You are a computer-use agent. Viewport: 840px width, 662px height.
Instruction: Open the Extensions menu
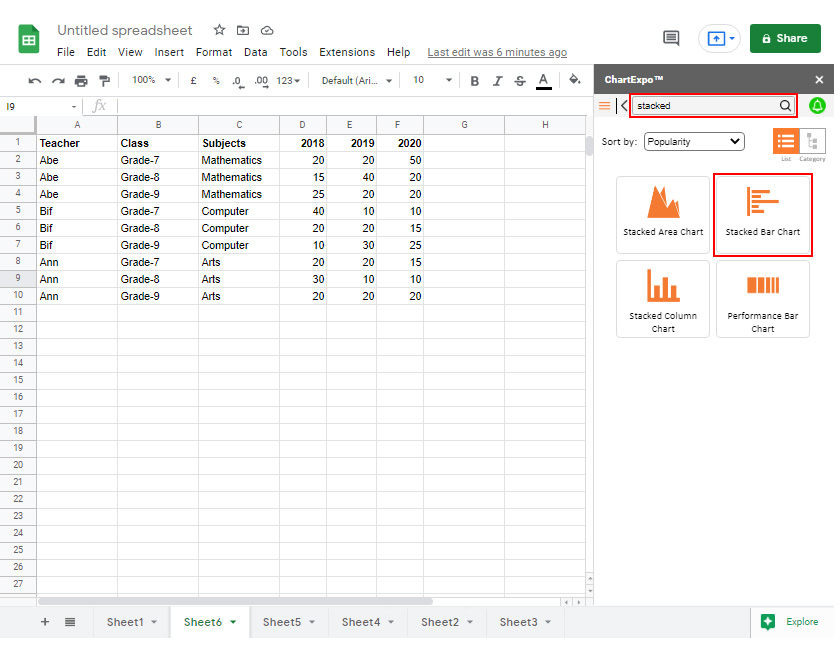coord(347,52)
